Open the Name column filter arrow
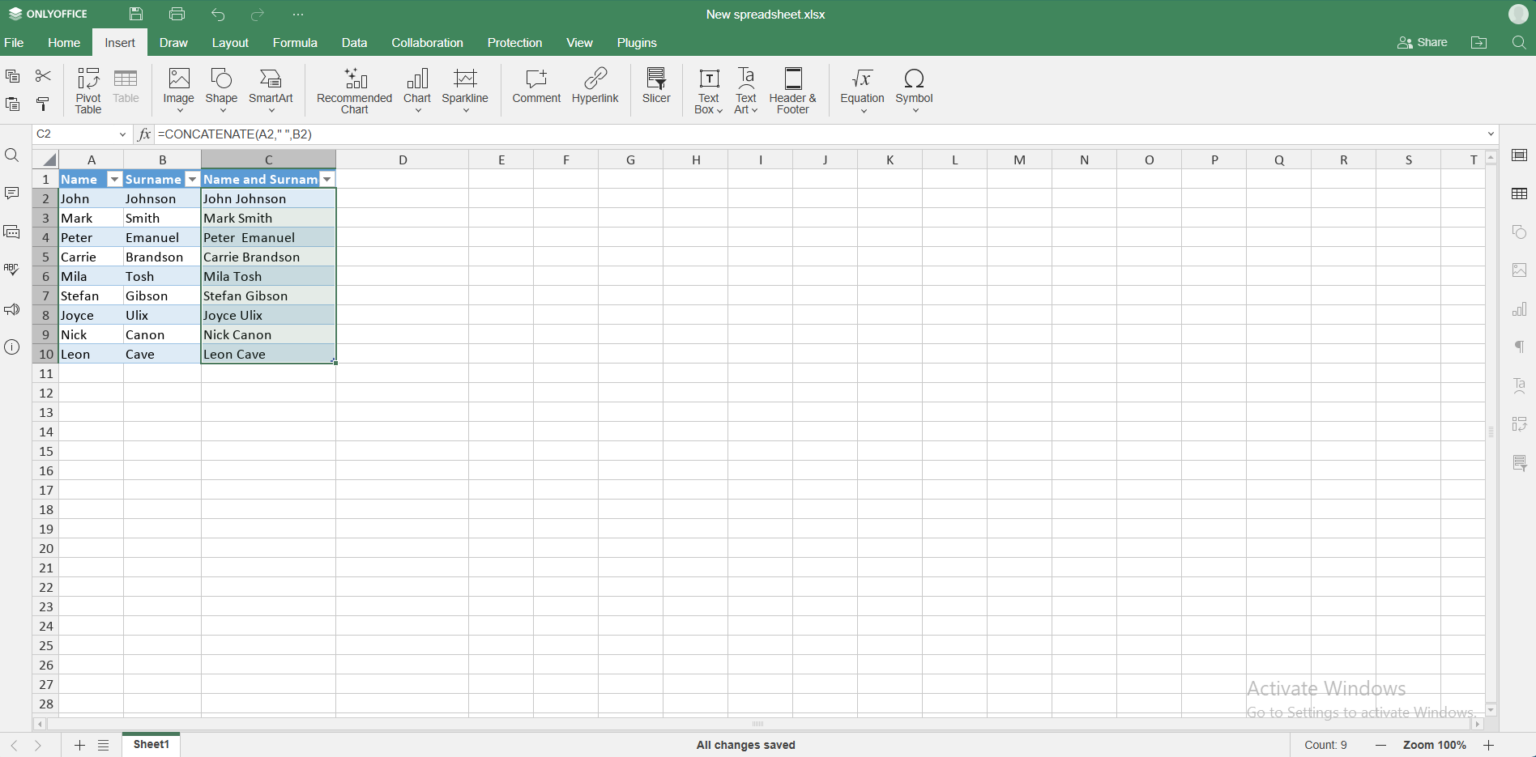The image size is (1536, 757). (113, 179)
